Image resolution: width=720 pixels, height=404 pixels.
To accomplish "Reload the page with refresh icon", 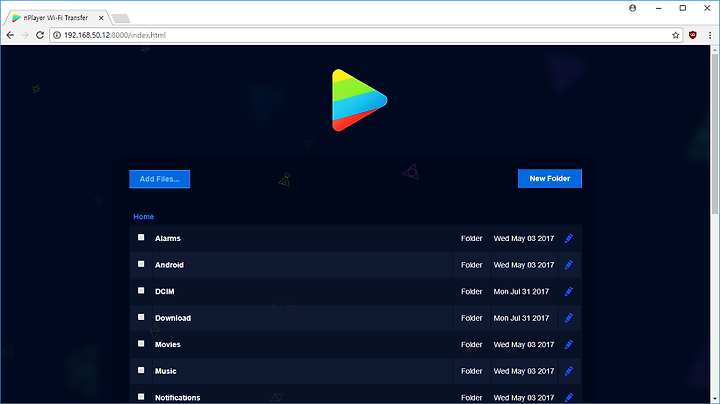I will tap(40, 35).
